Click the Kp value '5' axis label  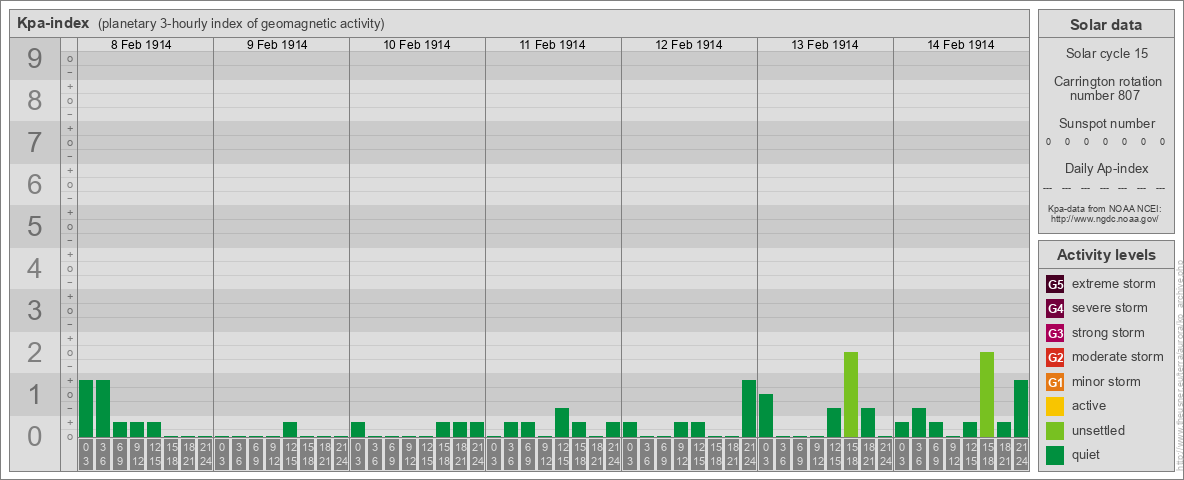click(x=35, y=226)
